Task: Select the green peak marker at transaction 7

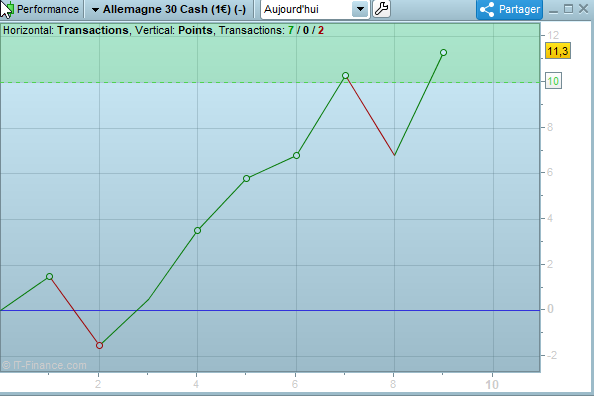Action: point(345,76)
